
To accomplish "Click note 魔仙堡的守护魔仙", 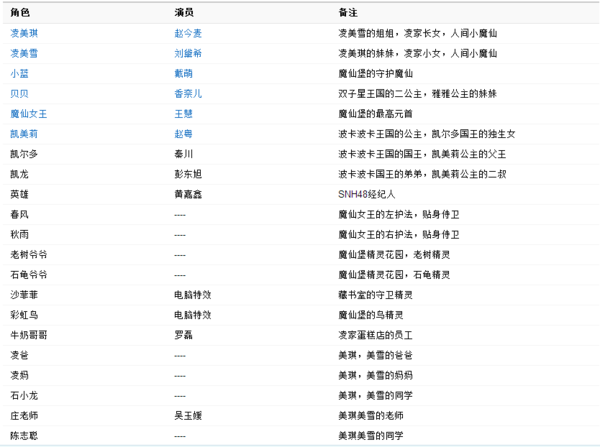I will pos(375,73).
